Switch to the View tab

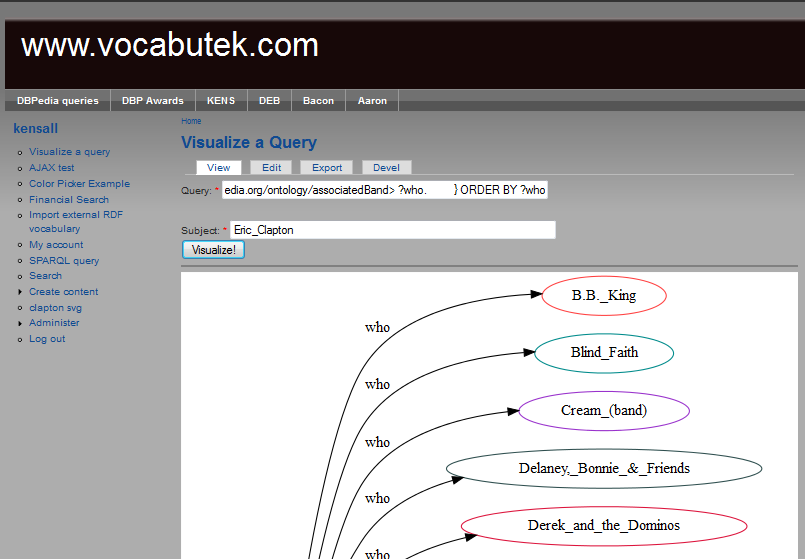219,167
